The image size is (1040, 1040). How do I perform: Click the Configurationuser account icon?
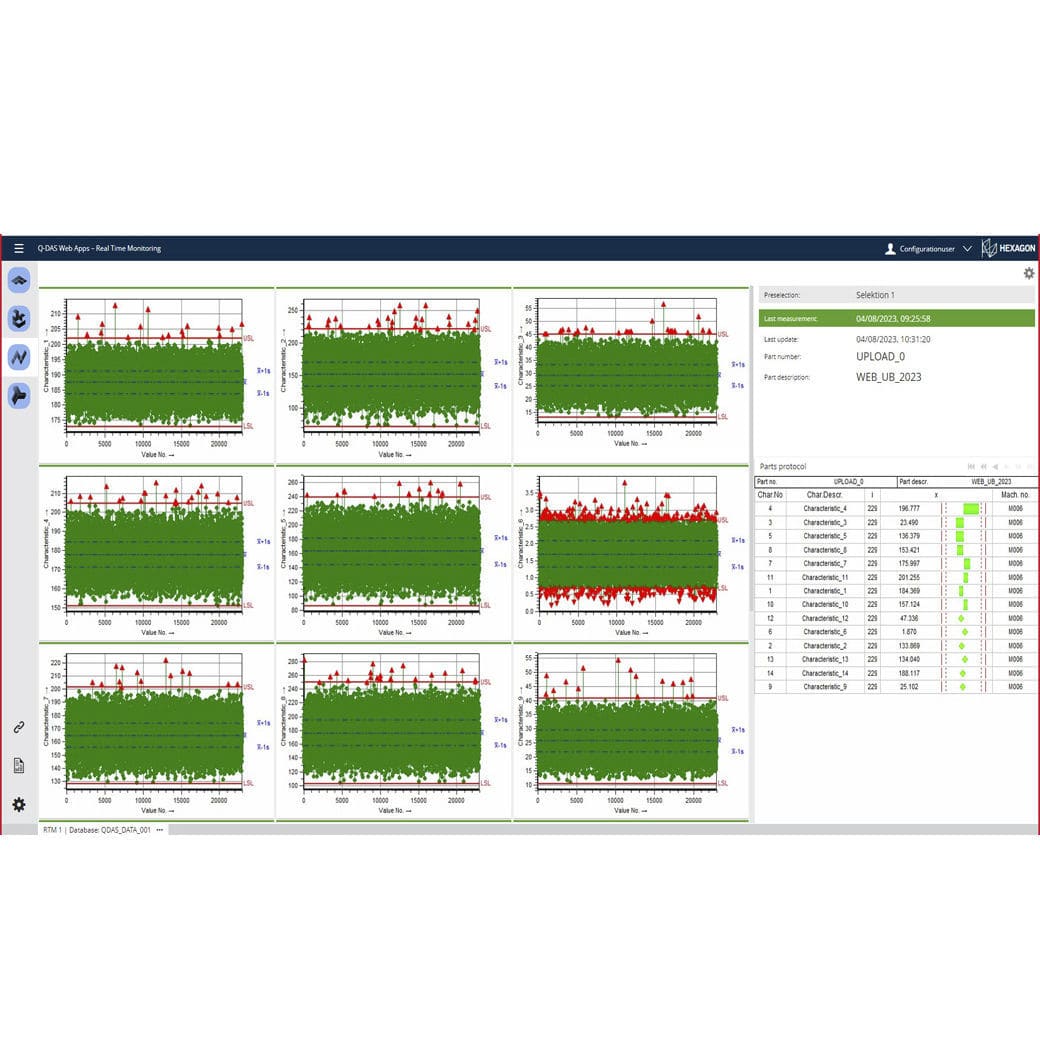pos(890,248)
